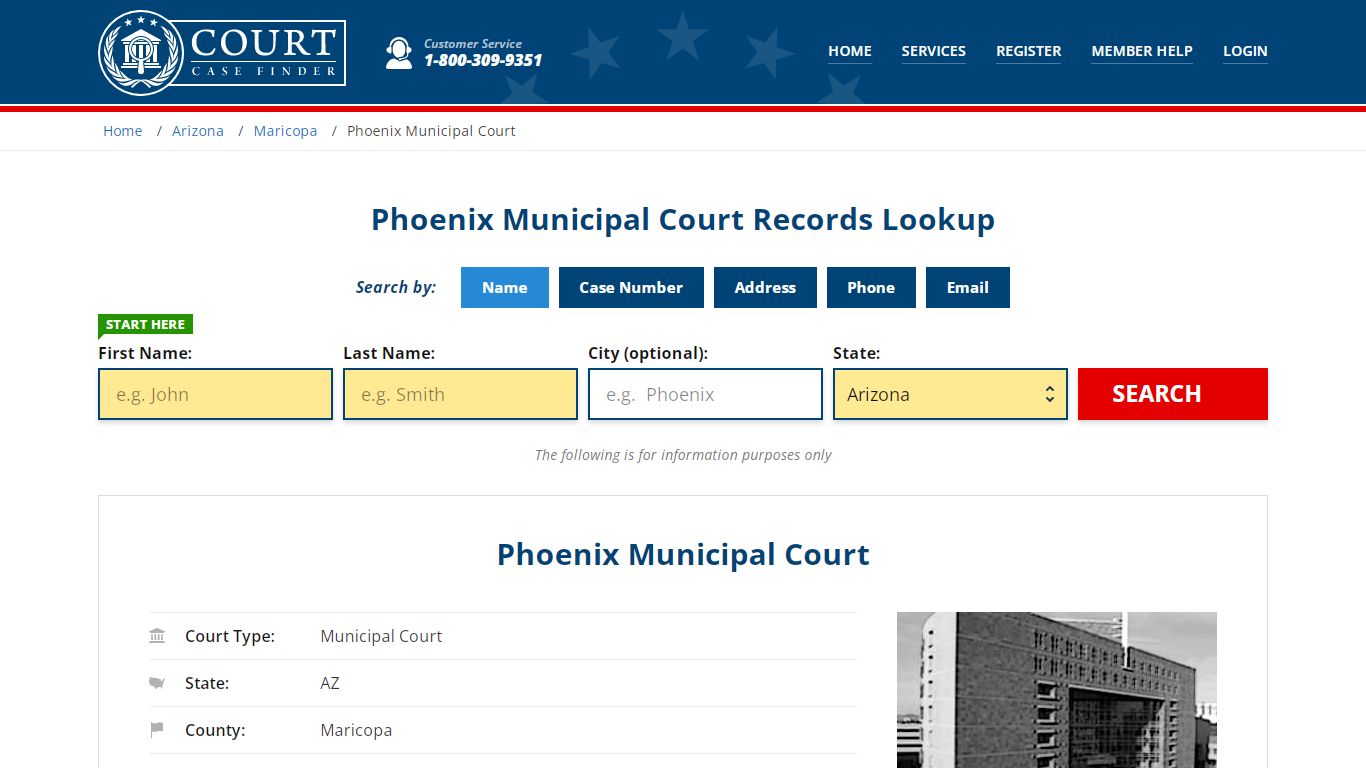
Task: Click the Municipal Court value text
Action: pos(381,636)
